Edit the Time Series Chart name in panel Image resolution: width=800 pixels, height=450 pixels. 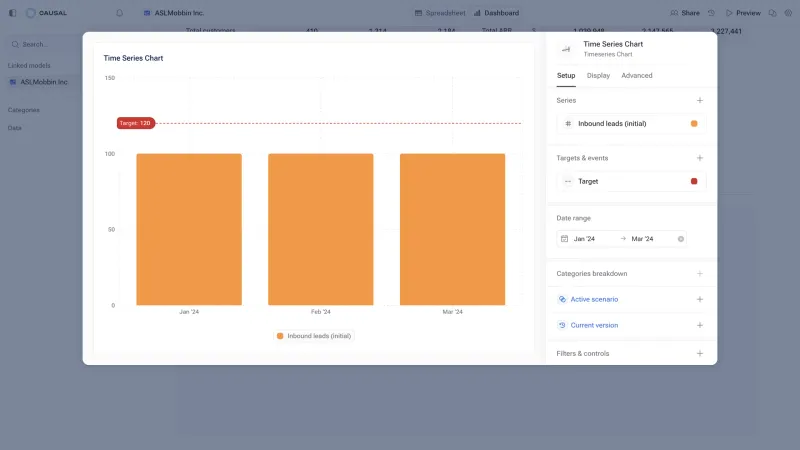coord(613,44)
